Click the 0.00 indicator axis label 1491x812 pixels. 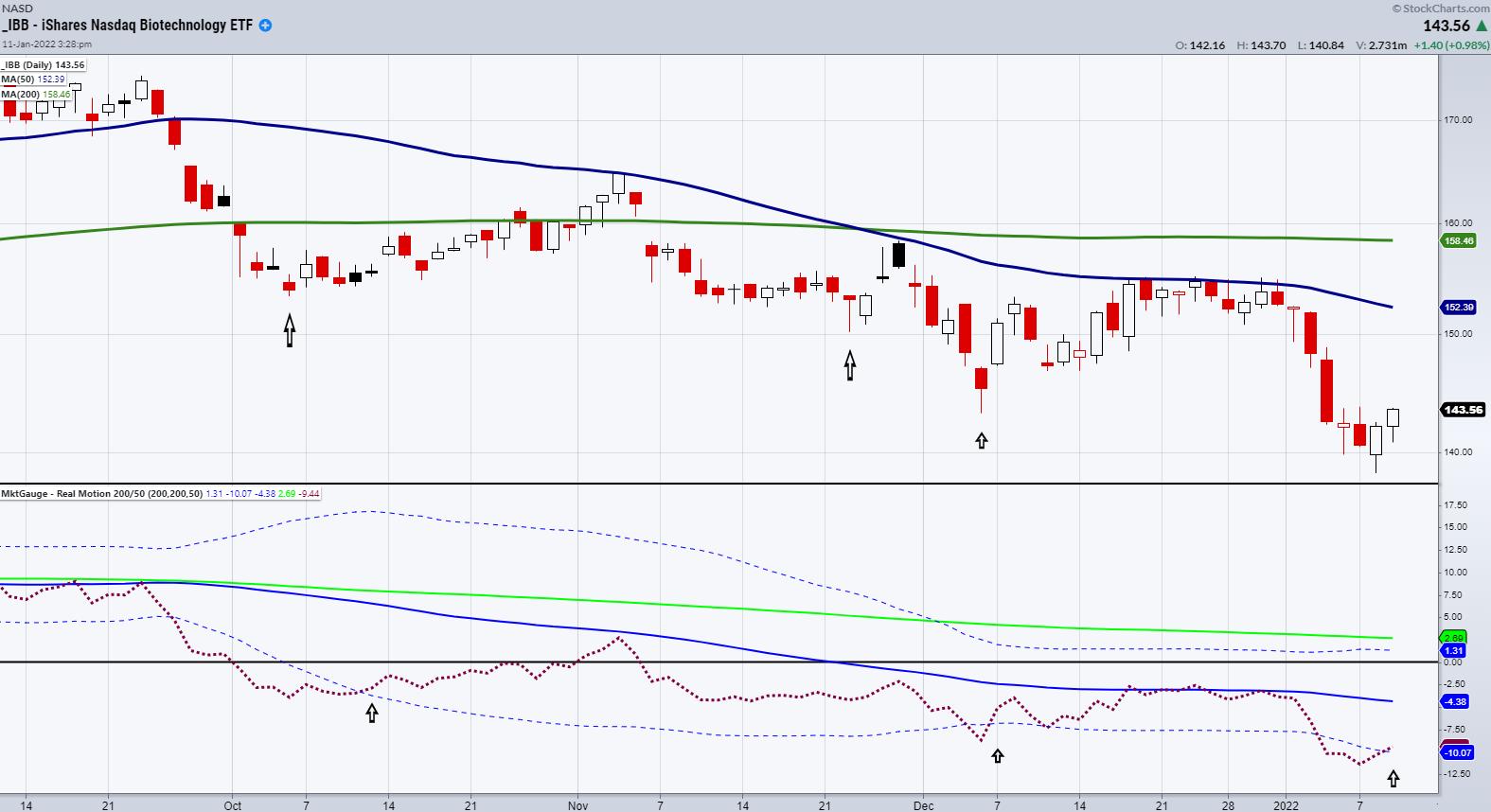1454,662
